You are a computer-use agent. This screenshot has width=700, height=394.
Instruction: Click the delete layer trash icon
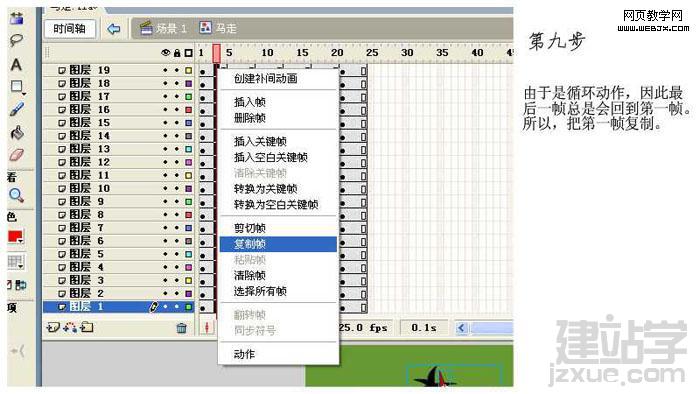(181, 328)
